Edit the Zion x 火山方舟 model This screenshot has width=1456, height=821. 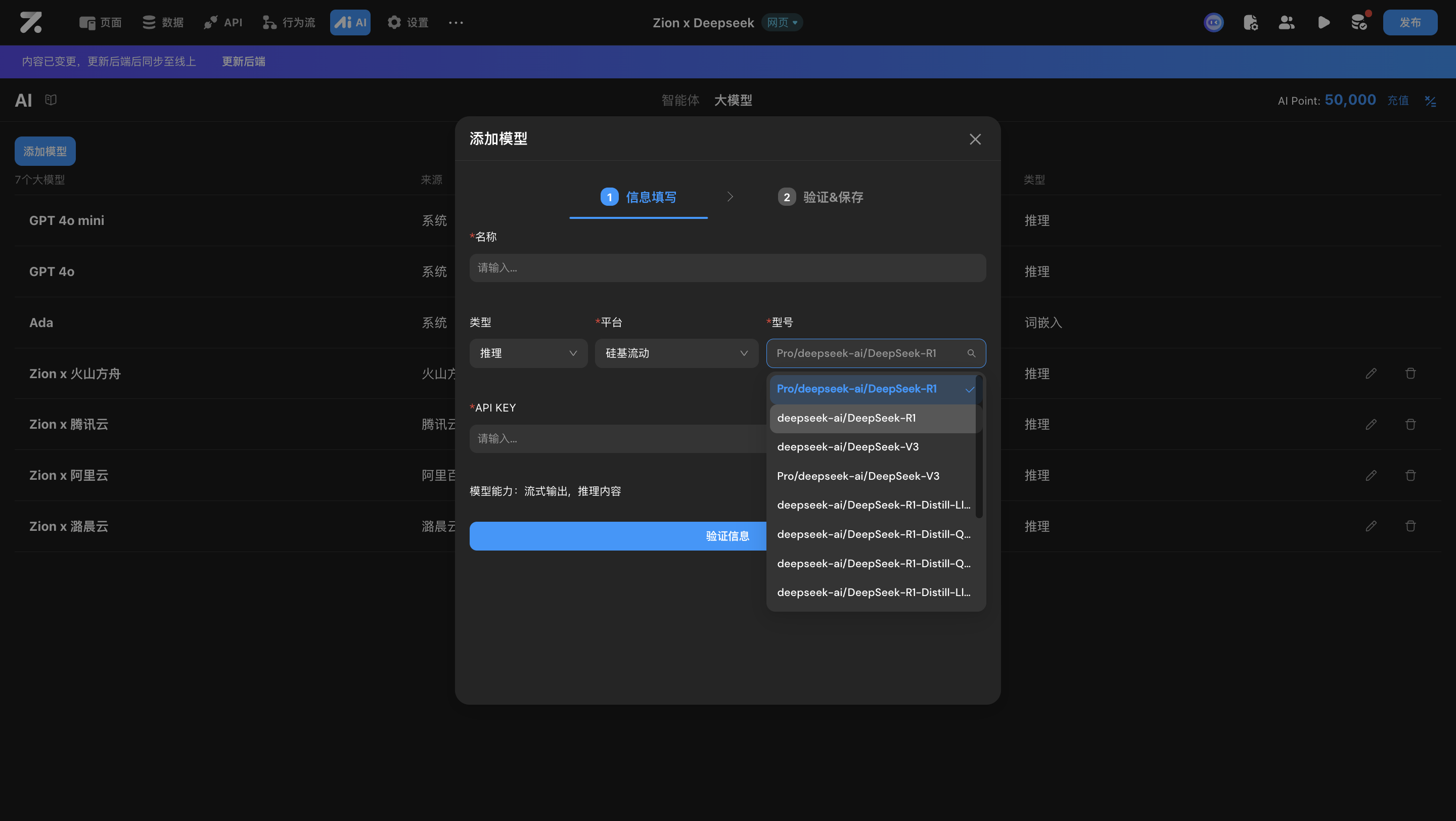click(x=1371, y=374)
